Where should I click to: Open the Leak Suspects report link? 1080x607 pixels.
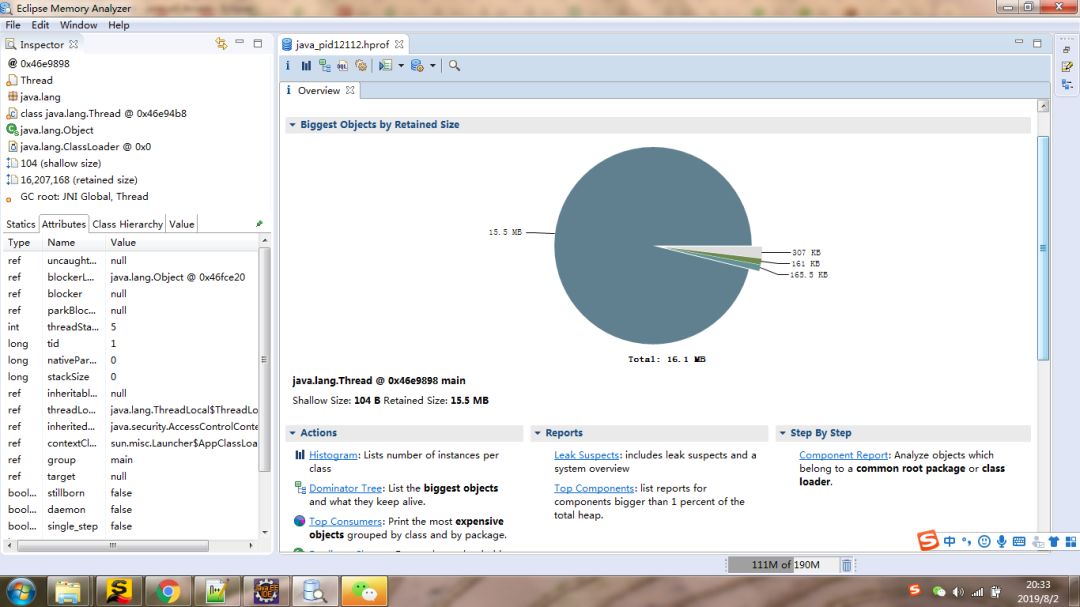[x=587, y=455]
